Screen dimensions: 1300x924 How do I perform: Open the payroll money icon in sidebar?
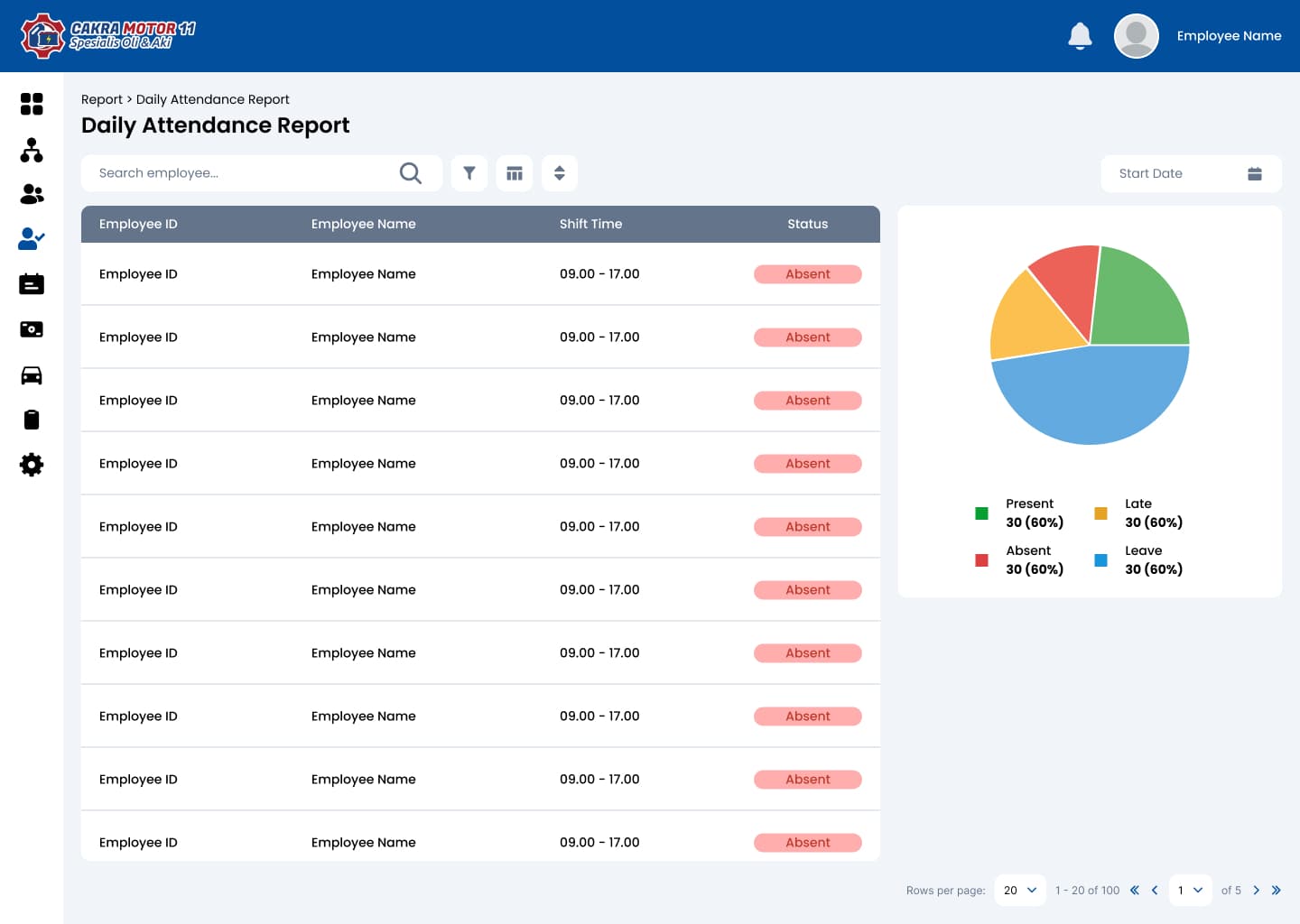[32, 329]
